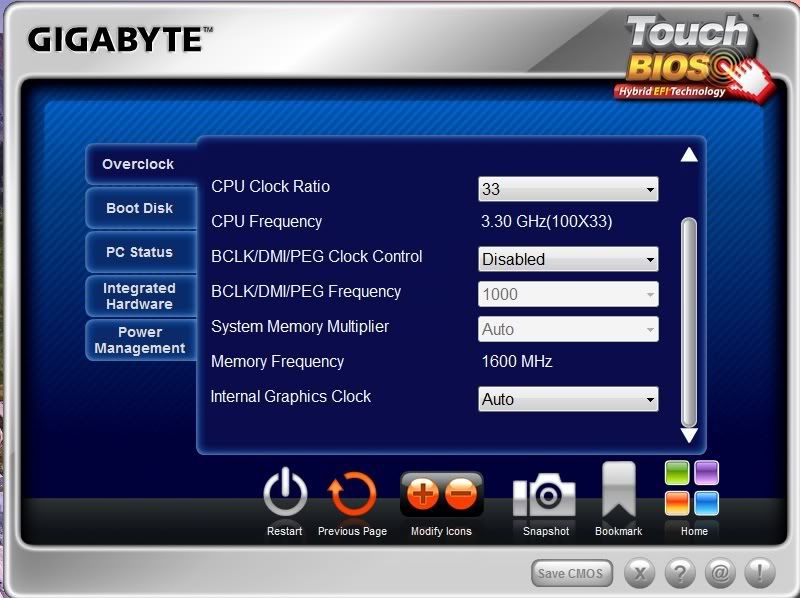Click the round @ button
This screenshot has width=800, height=598.
coord(719,573)
